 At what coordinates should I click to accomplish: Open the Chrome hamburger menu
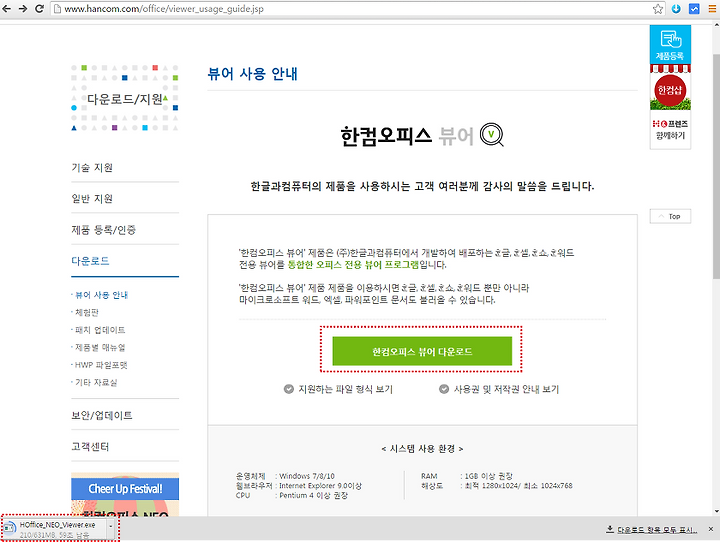(x=712, y=9)
